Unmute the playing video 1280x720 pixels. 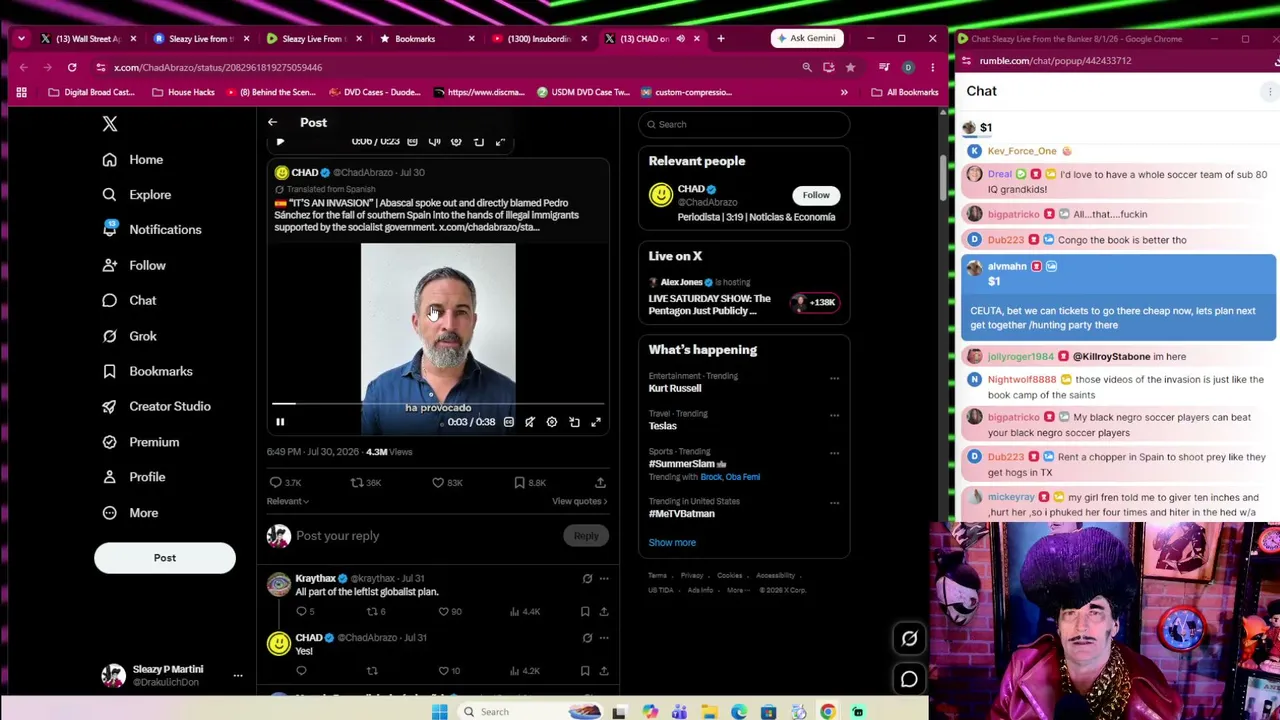coord(530,422)
